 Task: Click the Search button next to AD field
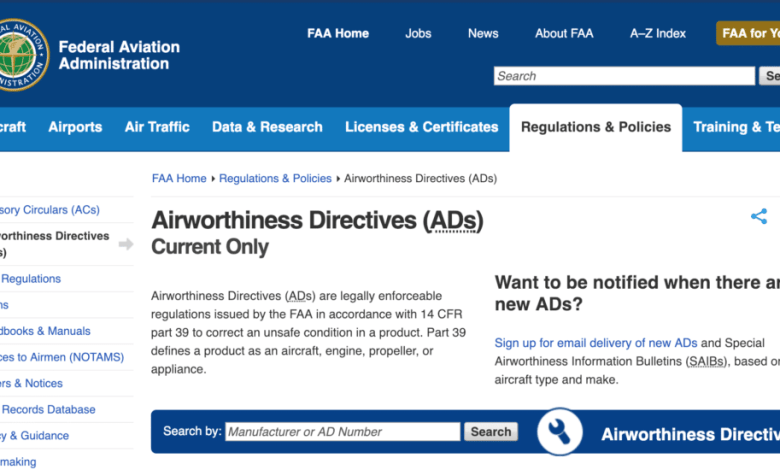coord(491,432)
